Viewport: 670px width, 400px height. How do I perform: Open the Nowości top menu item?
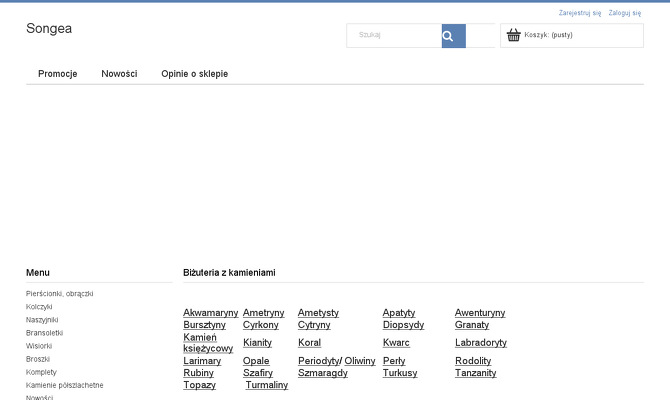coord(119,74)
